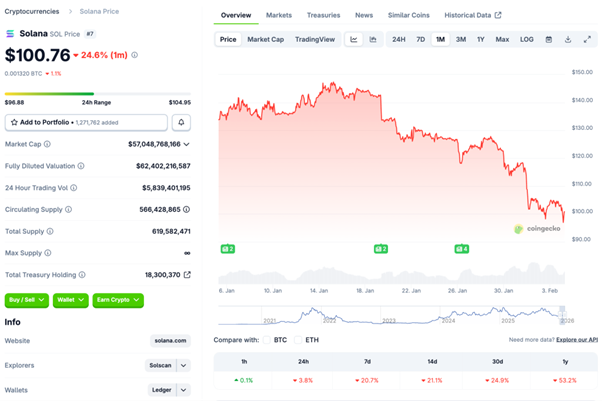This screenshot has width=602, height=401.
Task: Toggle LOG scale on chart
Action: coord(527,39)
